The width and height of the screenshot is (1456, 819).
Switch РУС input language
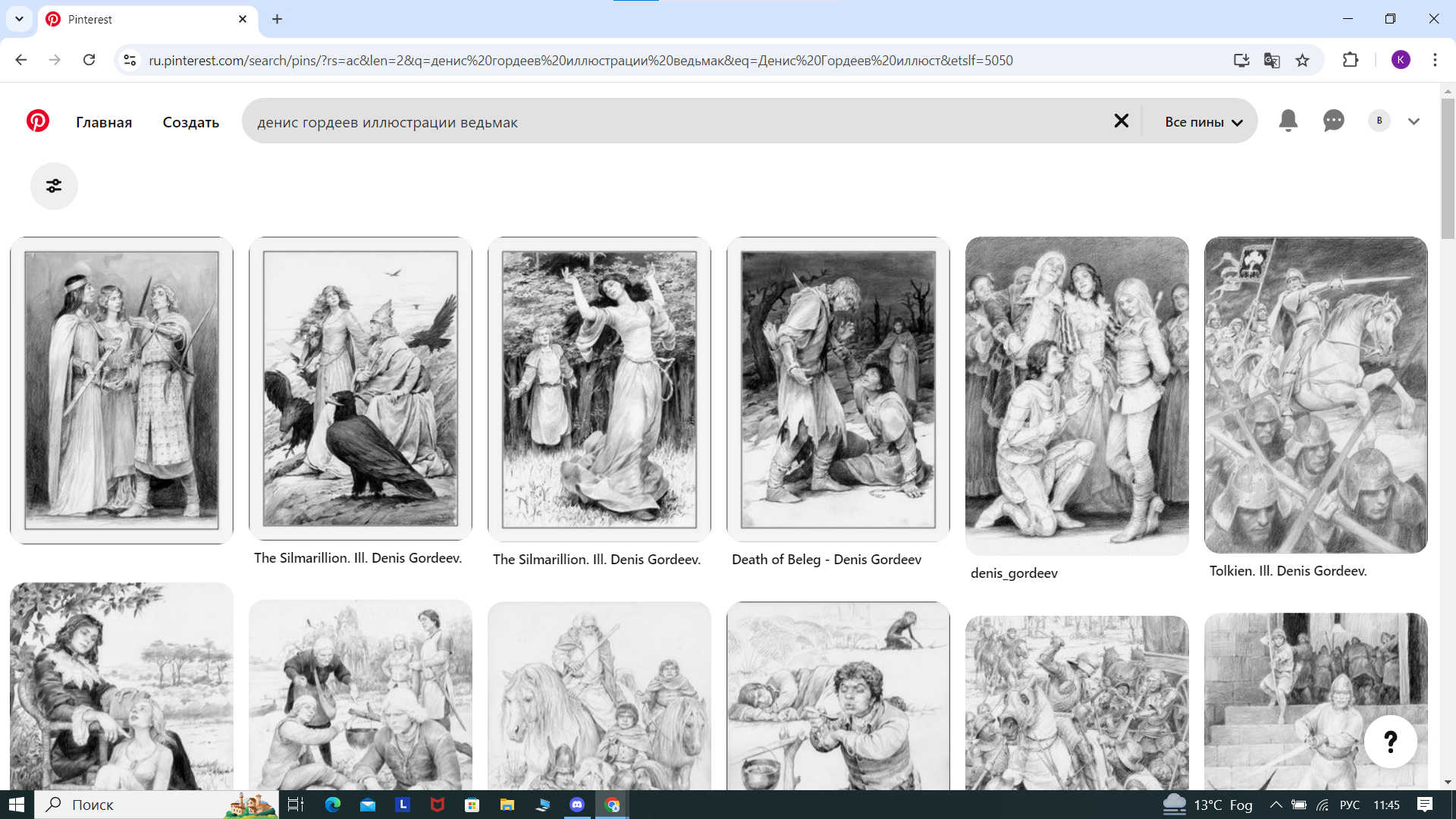1350,805
